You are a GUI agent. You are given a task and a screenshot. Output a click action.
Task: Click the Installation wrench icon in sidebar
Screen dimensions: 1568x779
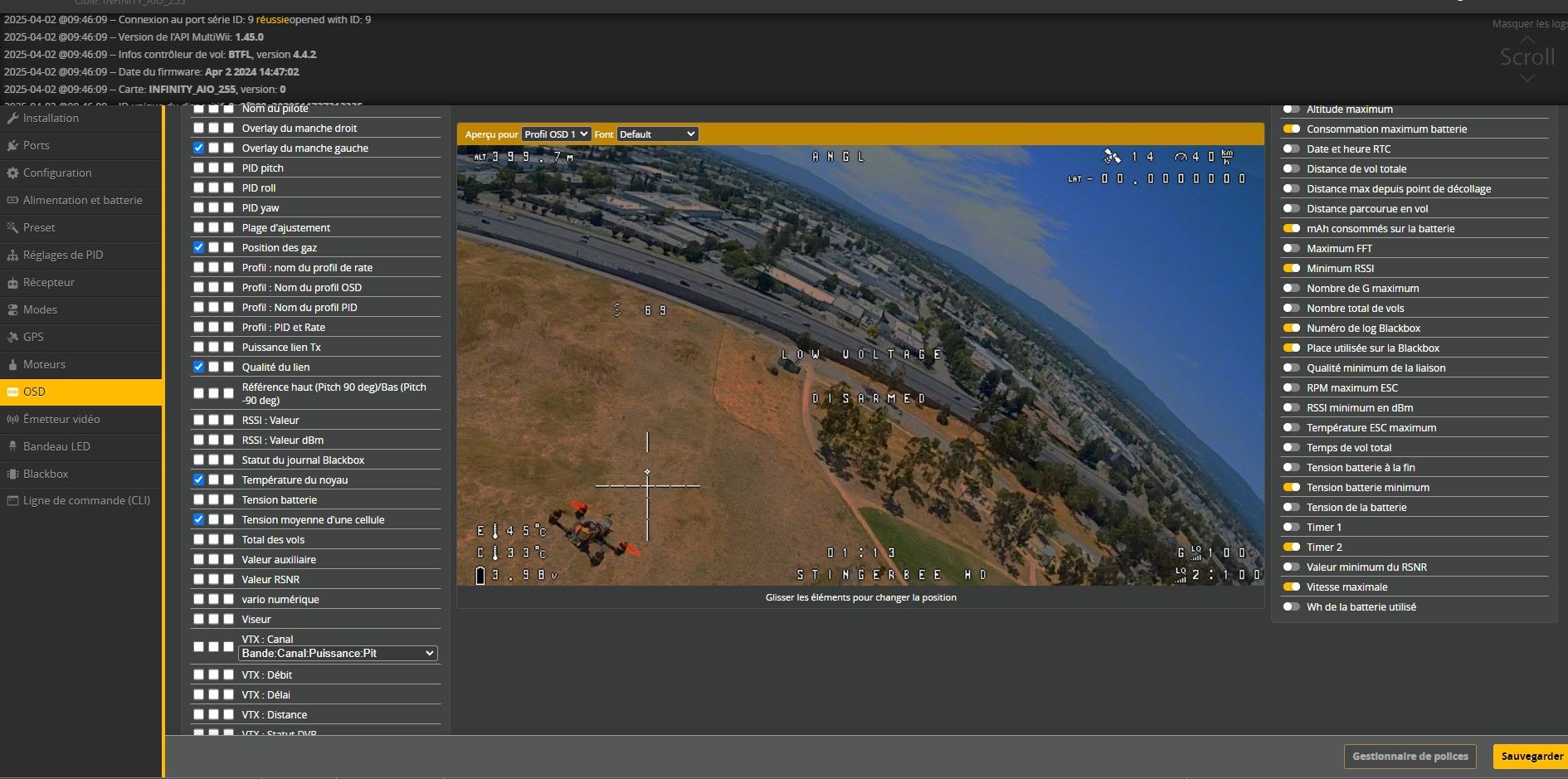pyautogui.click(x=12, y=118)
